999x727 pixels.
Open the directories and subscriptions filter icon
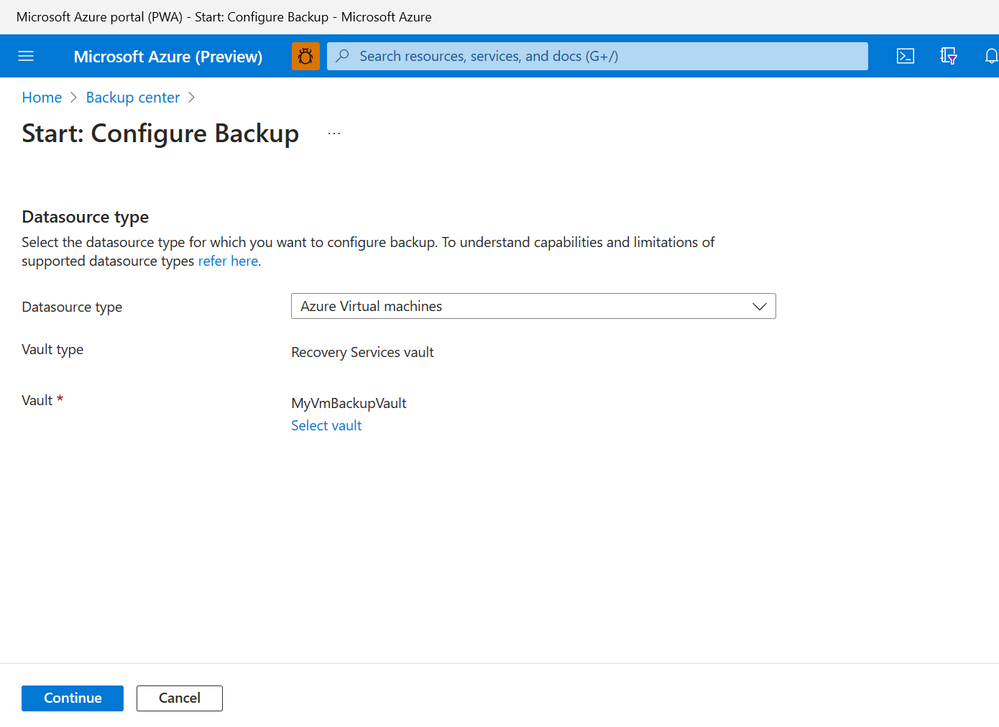pos(949,56)
